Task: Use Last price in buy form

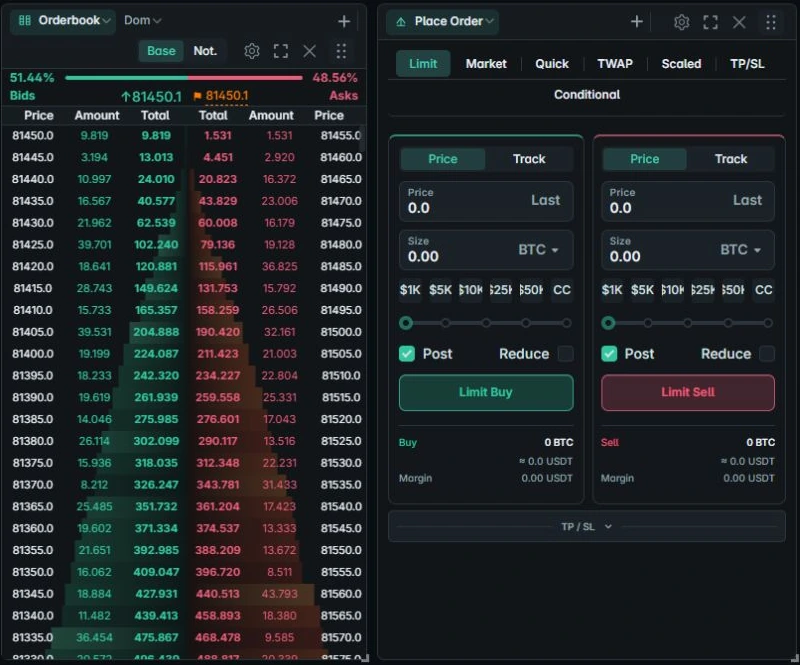Action: [545, 200]
